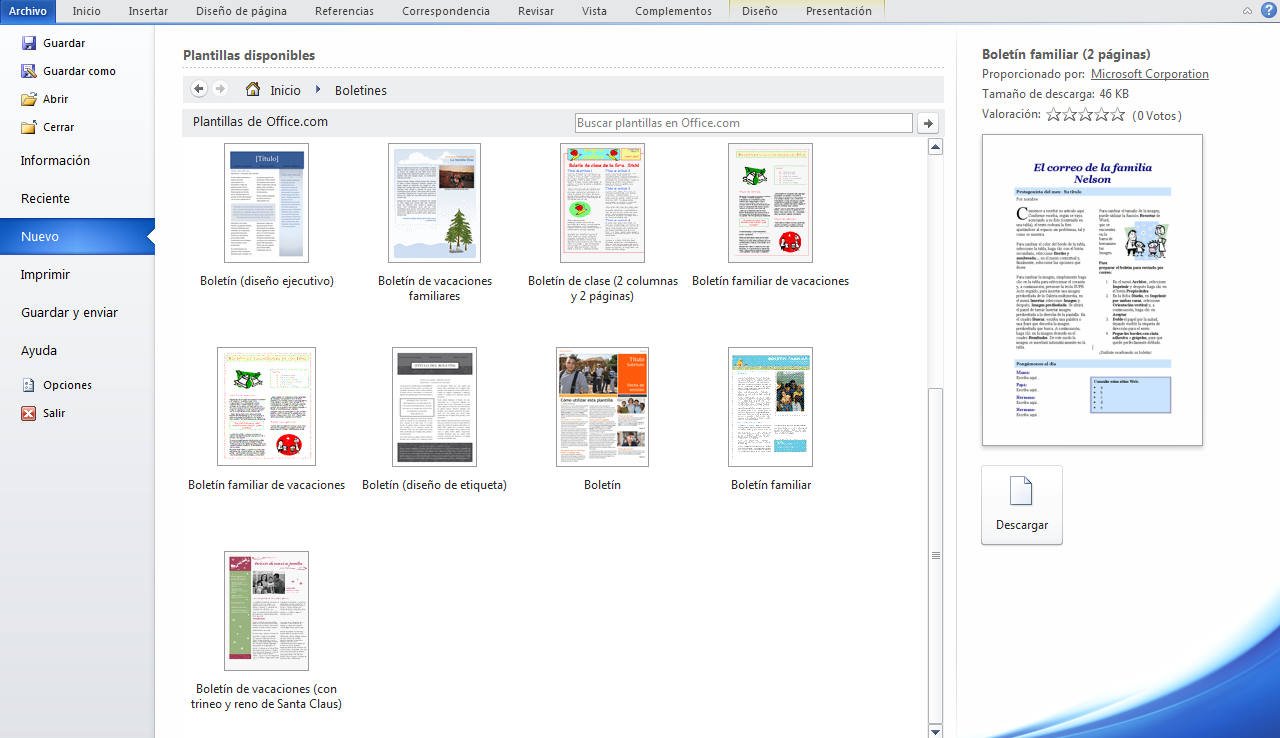Viewport: 1280px width, 738px height.
Task: Launch the template search with the arrow icon
Action: click(x=928, y=122)
